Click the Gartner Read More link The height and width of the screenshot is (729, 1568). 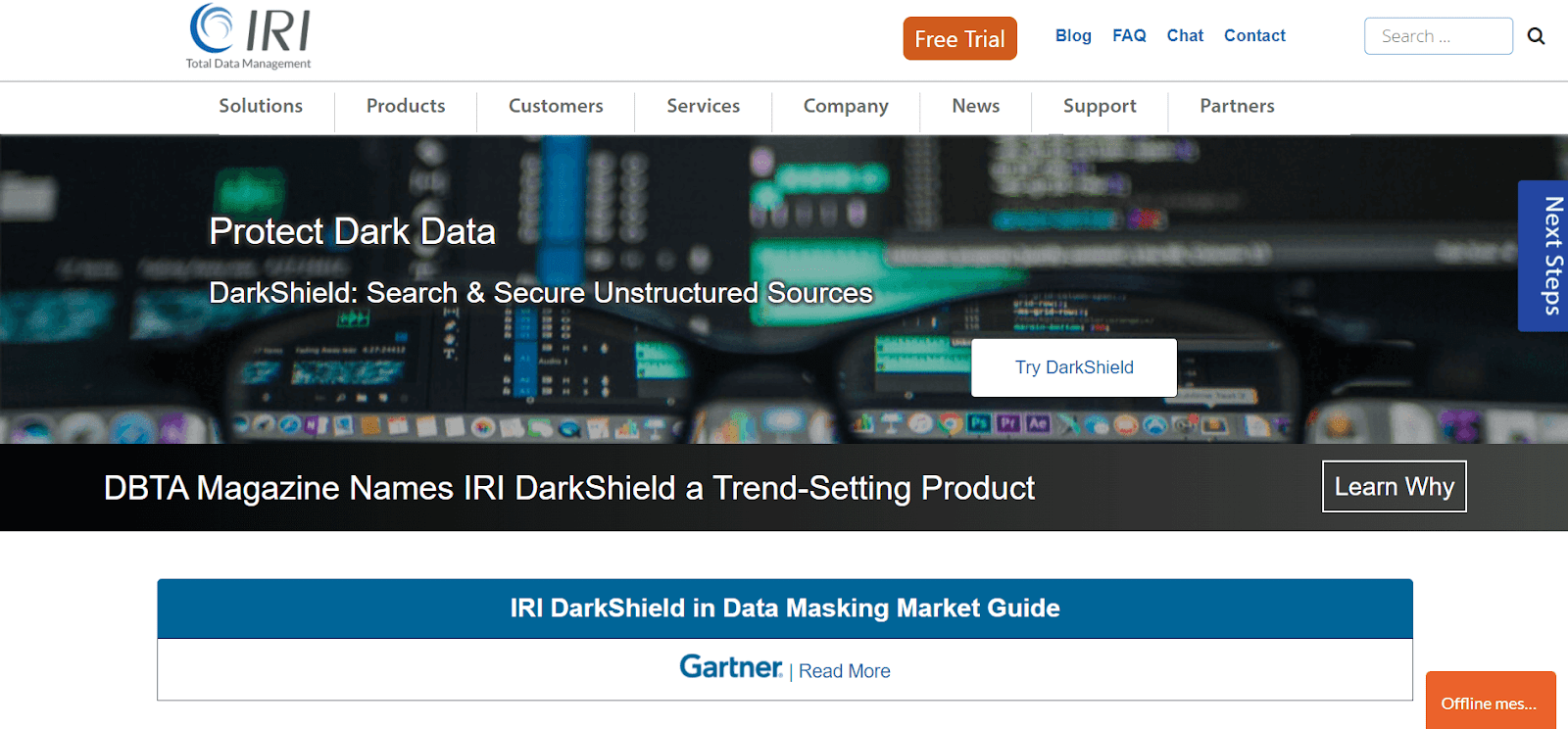pos(845,671)
